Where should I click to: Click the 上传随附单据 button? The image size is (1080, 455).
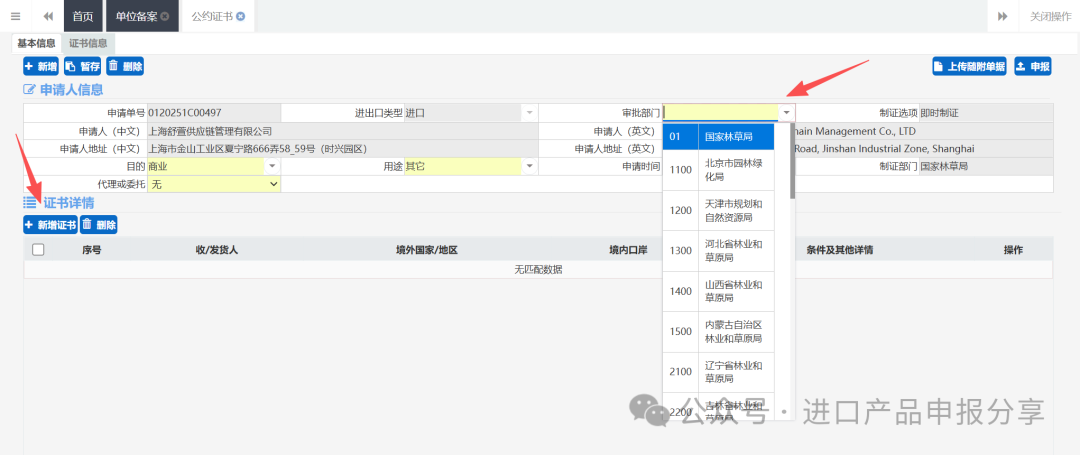click(x=969, y=67)
